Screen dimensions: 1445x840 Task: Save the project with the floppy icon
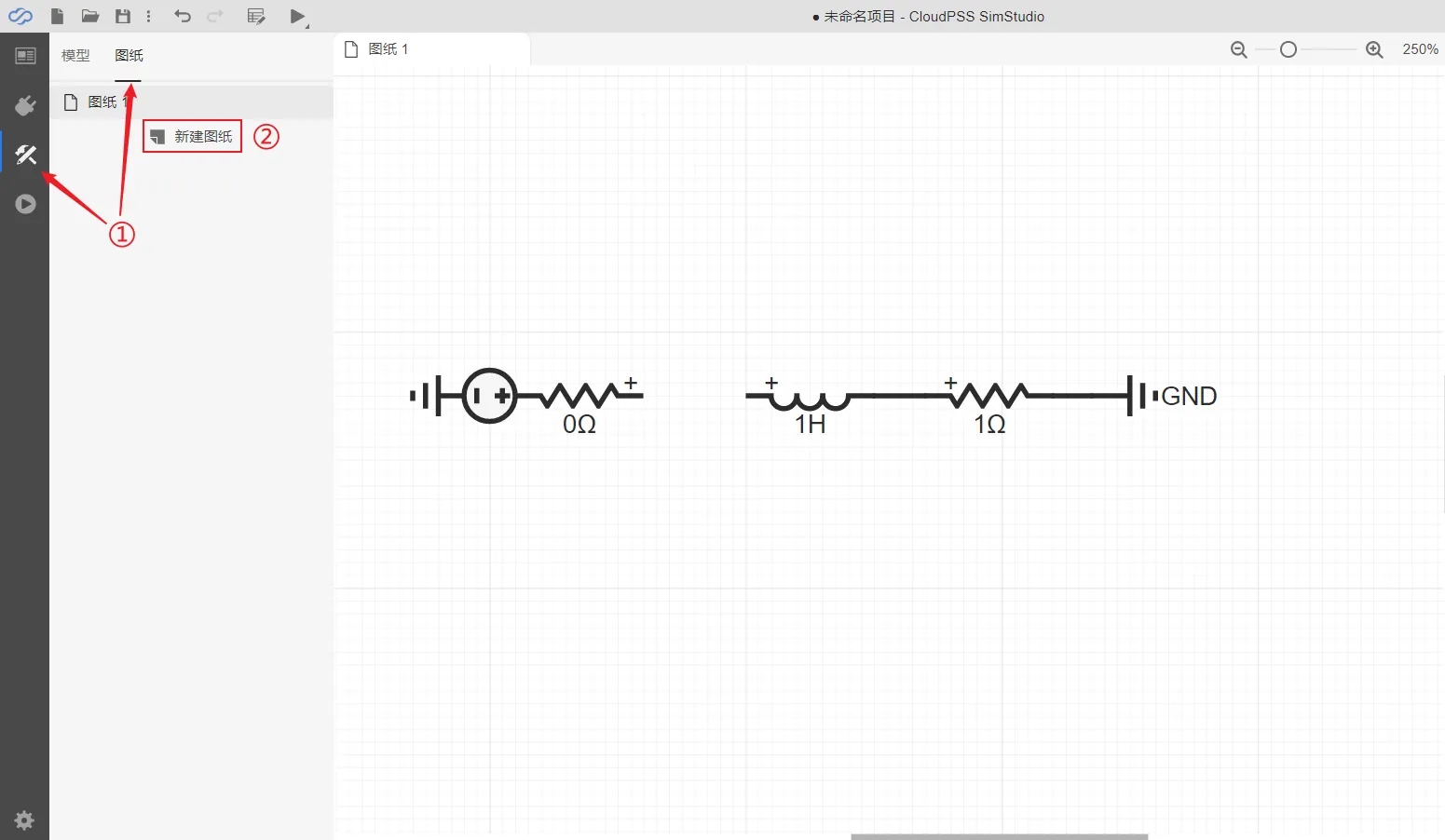point(122,16)
